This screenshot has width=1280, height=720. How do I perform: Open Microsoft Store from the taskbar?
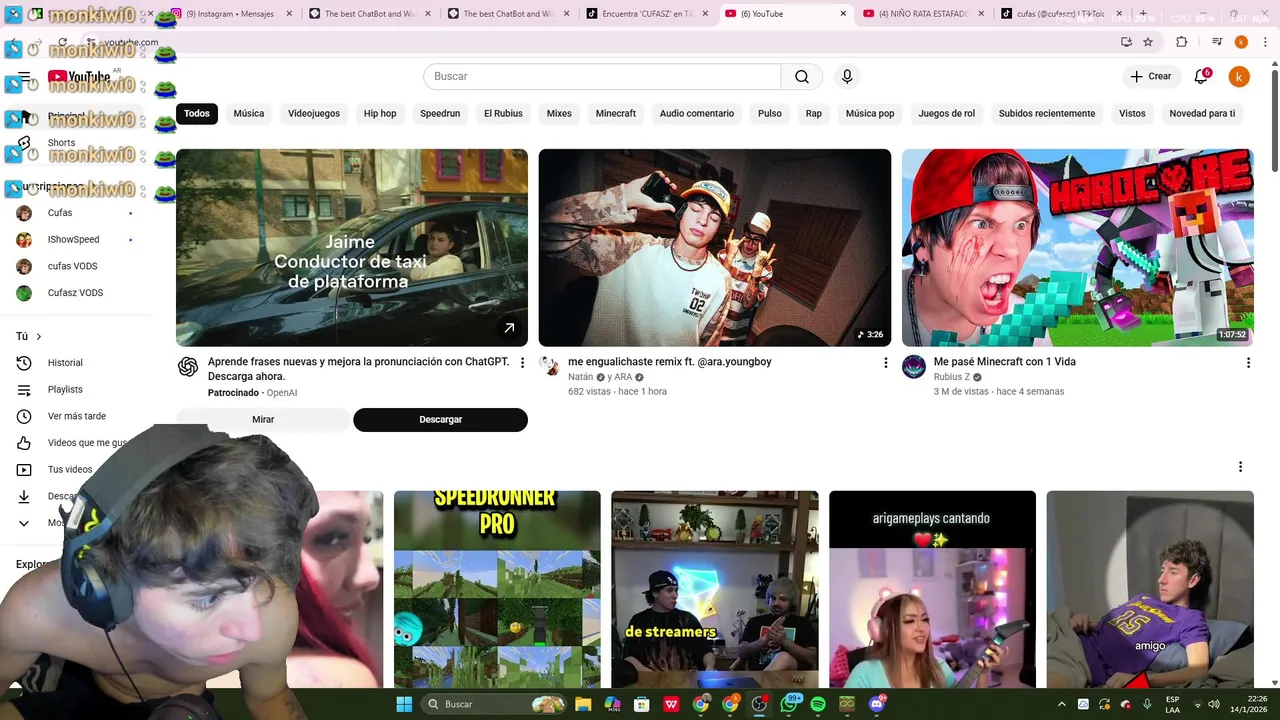(642, 704)
